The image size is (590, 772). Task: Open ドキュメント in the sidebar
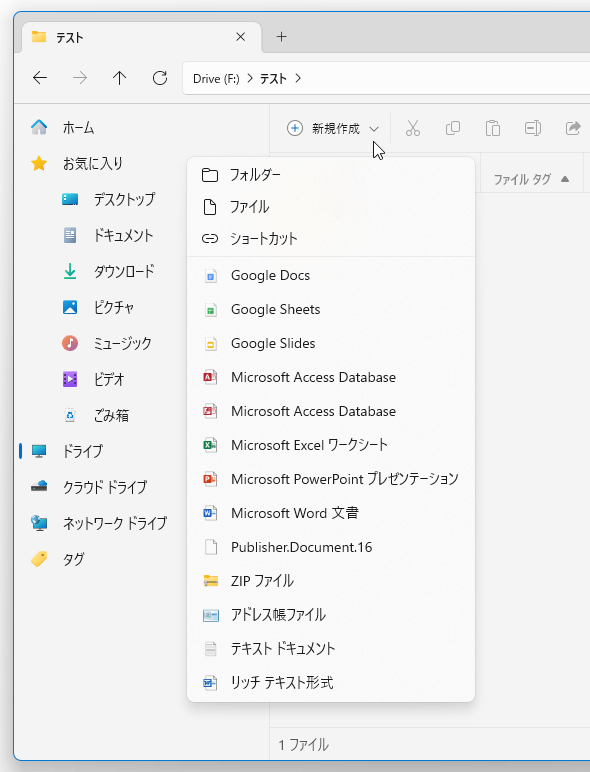tap(108, 235)
